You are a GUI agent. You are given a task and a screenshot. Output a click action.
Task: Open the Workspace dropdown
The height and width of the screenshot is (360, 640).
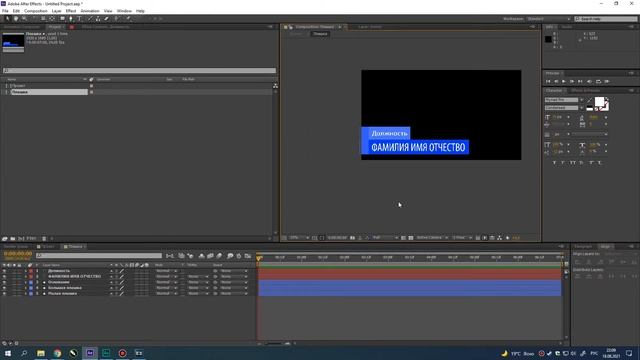tap(548, 19)
